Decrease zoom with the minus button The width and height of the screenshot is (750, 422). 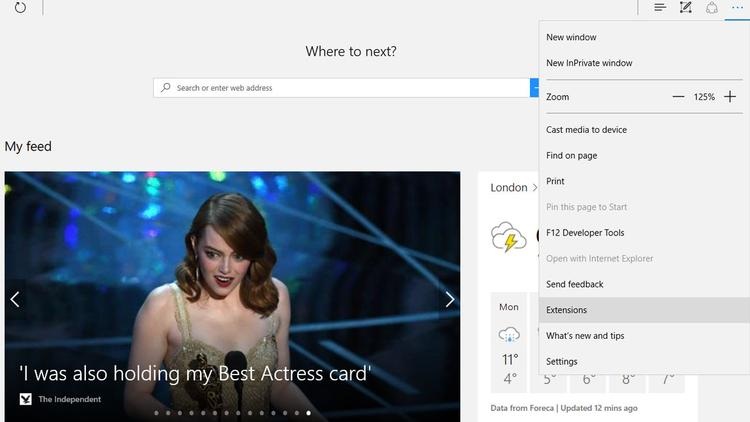[x=678, y=97]
